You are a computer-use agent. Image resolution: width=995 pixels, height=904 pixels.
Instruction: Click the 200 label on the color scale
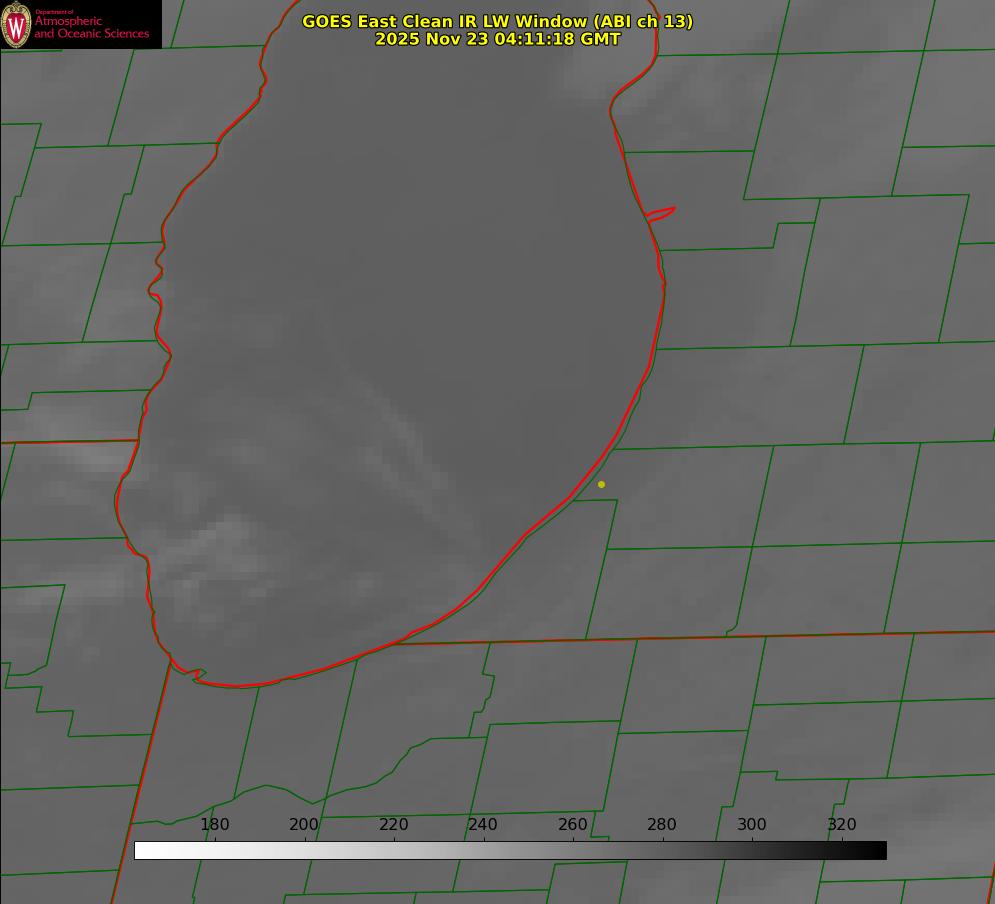pyautogui.click(x=303, y=824)
